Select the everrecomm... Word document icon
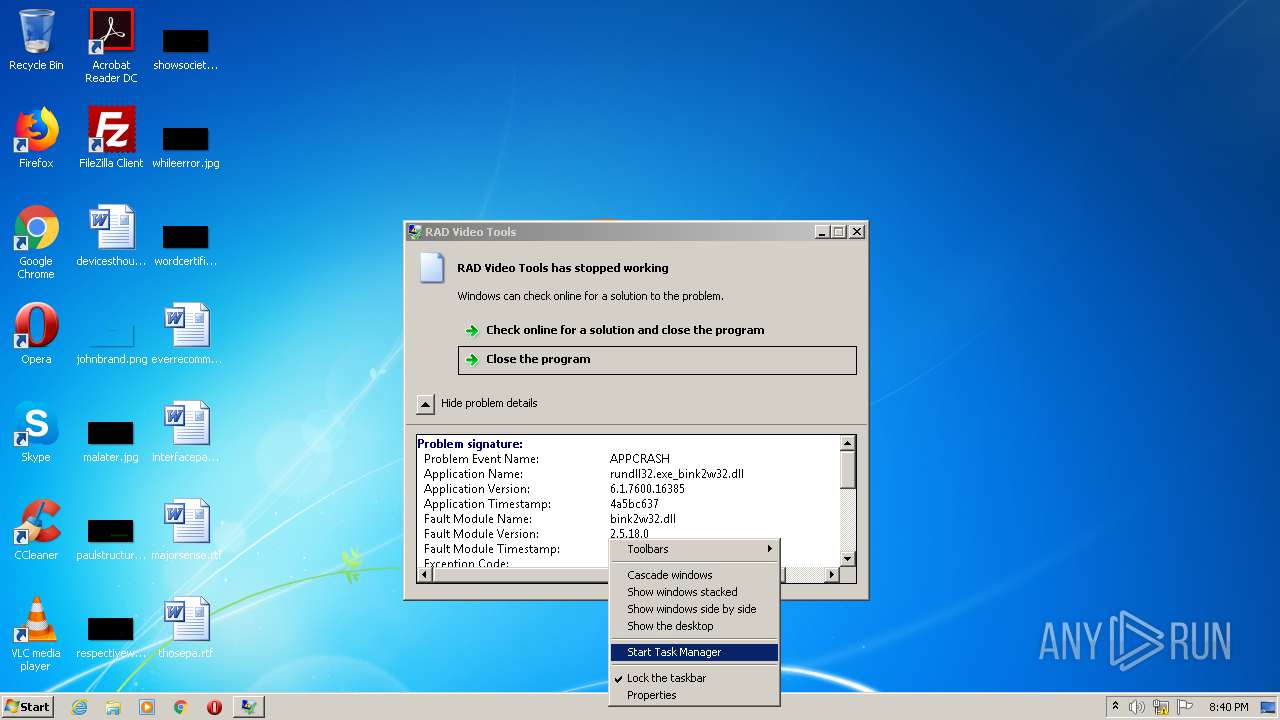This screenshot has height=720, width=1280. coord(186,334)
